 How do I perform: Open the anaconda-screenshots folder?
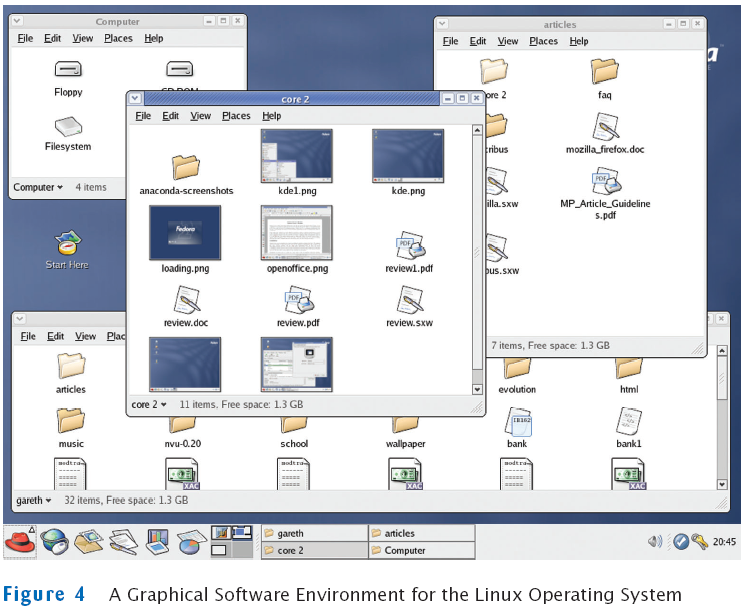pos(186,166)
